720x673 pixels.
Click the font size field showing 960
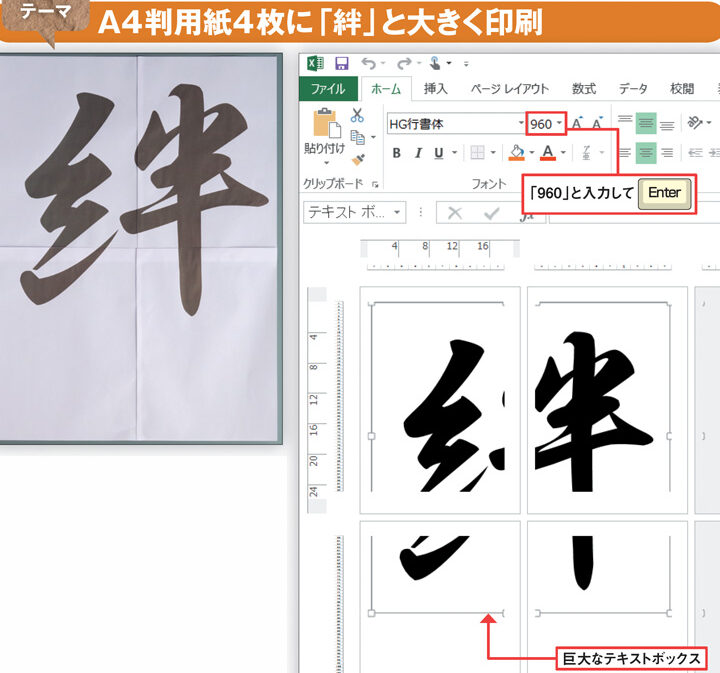[x=541, y=124]
